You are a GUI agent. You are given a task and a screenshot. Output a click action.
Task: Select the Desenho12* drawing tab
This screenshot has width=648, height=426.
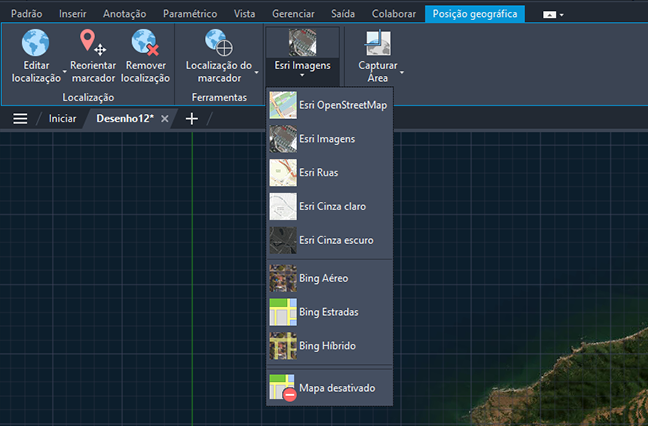[x=125, y=119]
